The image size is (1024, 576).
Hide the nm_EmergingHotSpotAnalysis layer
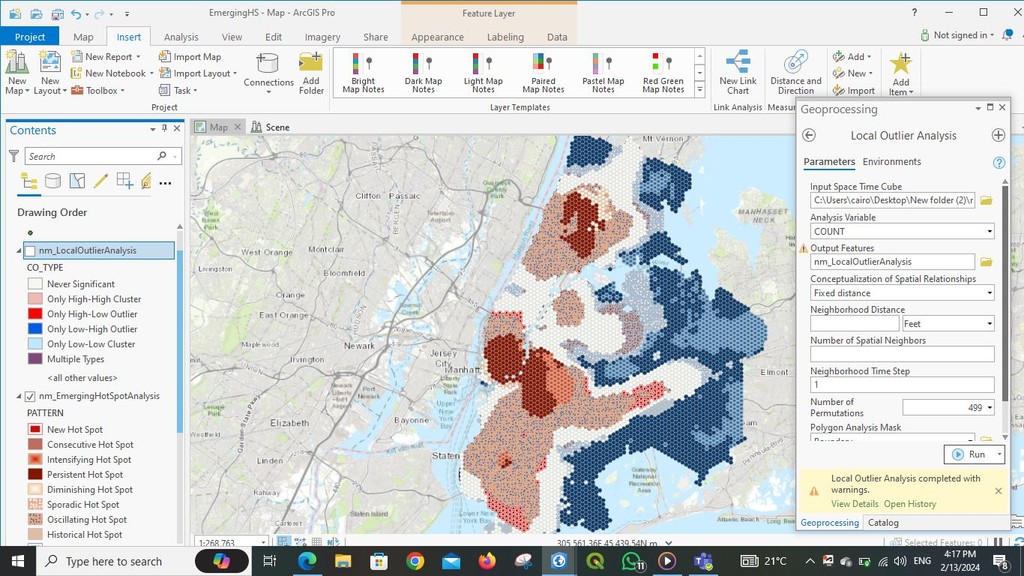[x=30, y=396]
